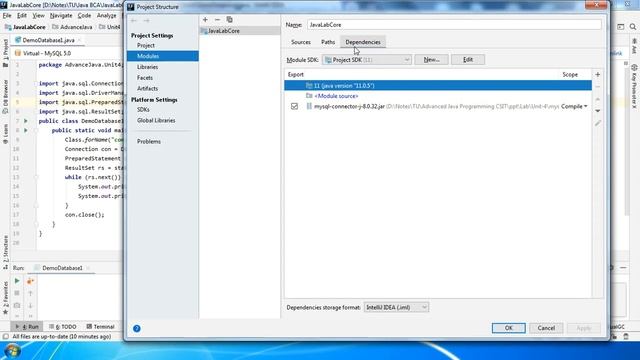Stop the running process with the stop icon
Viewport: 640px width, 360px height.
(17, 293)
